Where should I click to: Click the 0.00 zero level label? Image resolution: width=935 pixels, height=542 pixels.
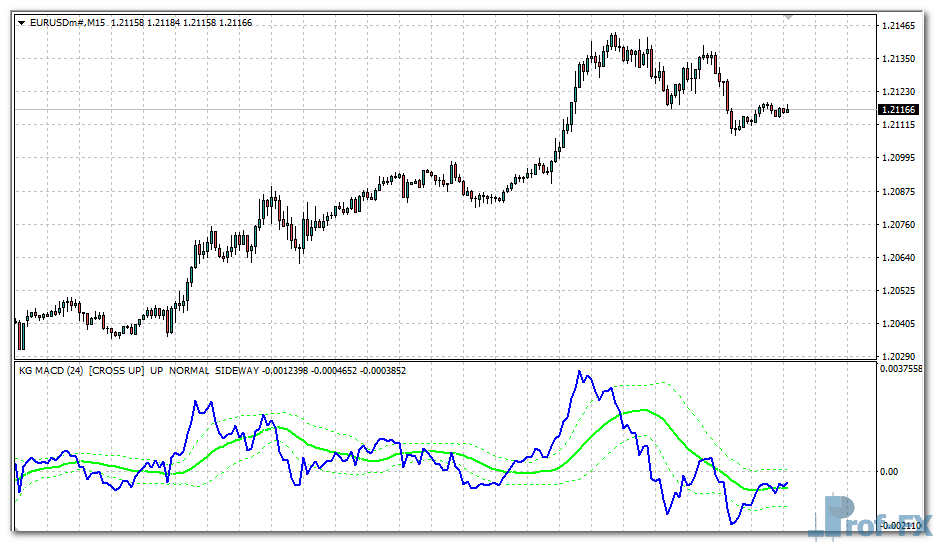(890, 471)
